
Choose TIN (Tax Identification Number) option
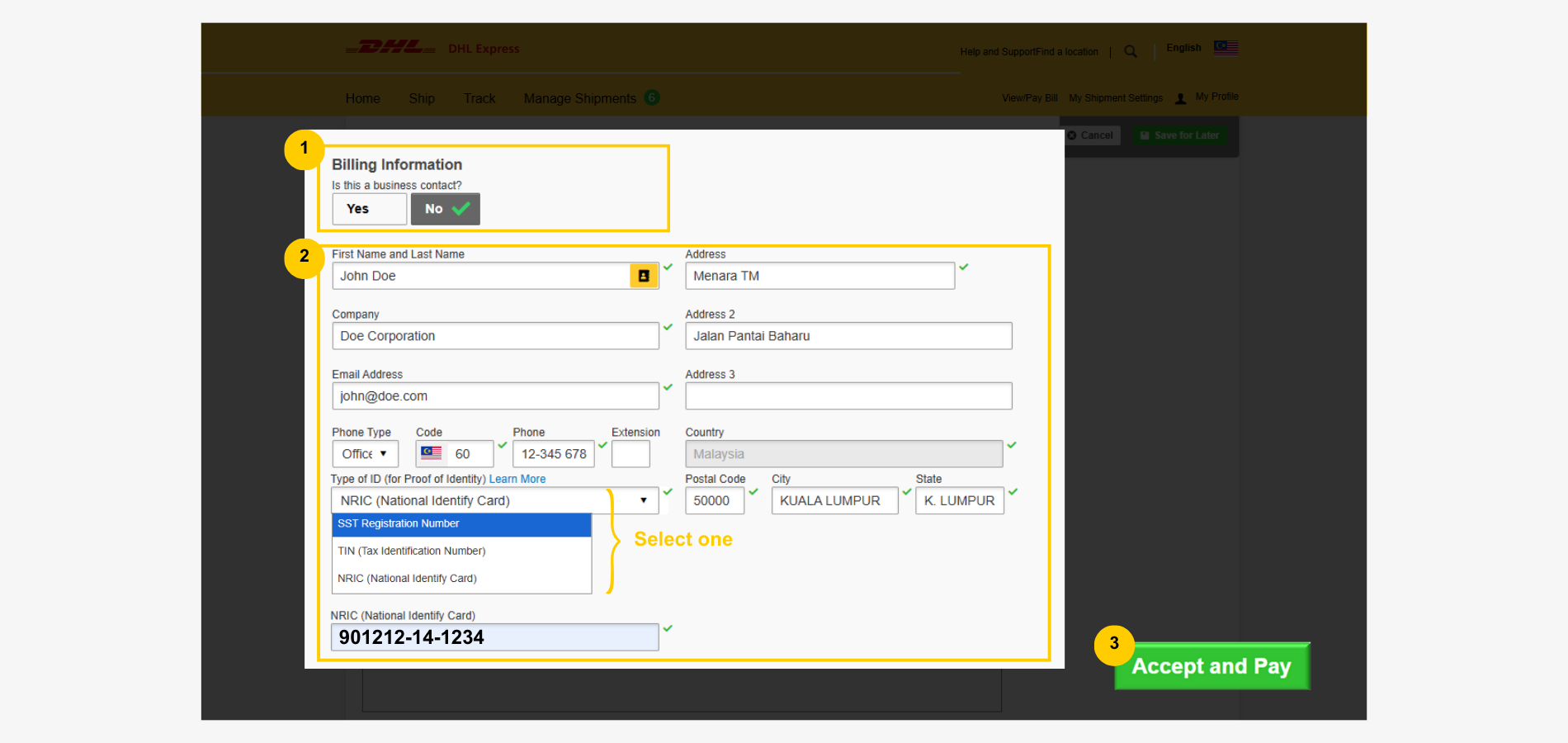[461, 551]
